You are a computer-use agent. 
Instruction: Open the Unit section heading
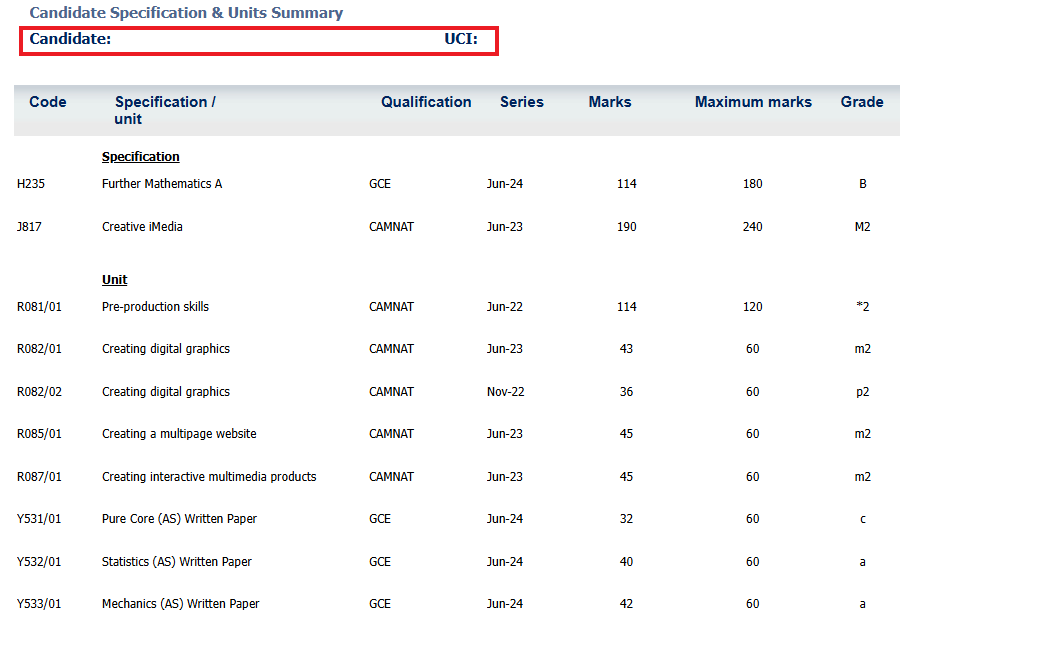point(114,279)
